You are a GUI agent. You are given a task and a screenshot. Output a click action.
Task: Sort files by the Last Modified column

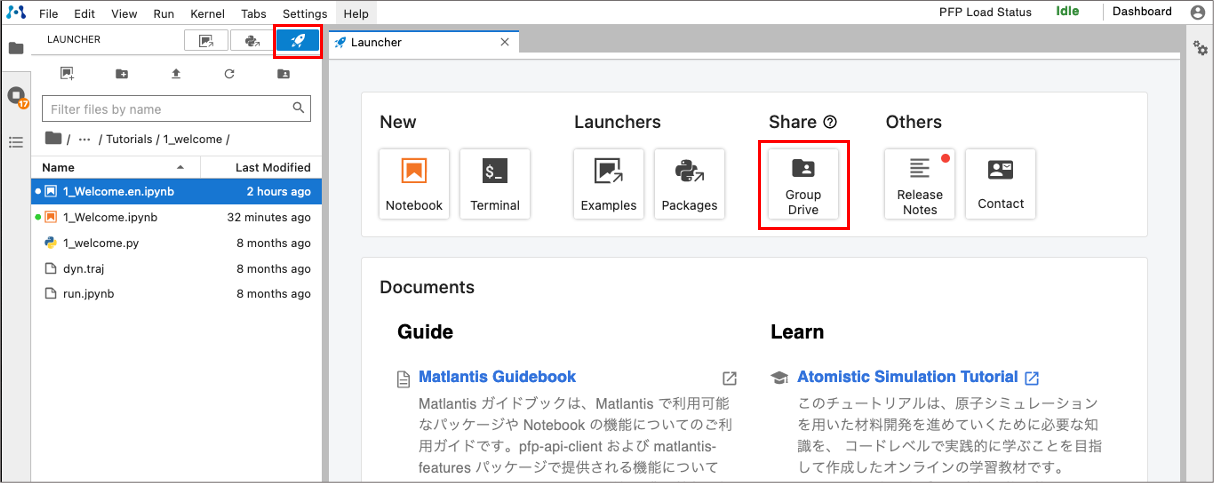click(x=272, y=167)
